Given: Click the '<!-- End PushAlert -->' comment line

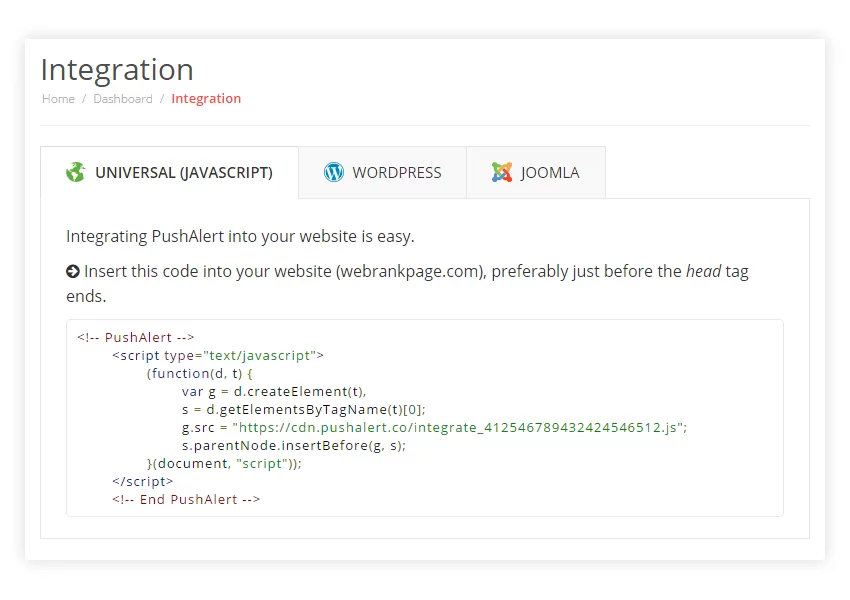Looking at the screenshot, I should pyautogui.click(x=186, y=499).
